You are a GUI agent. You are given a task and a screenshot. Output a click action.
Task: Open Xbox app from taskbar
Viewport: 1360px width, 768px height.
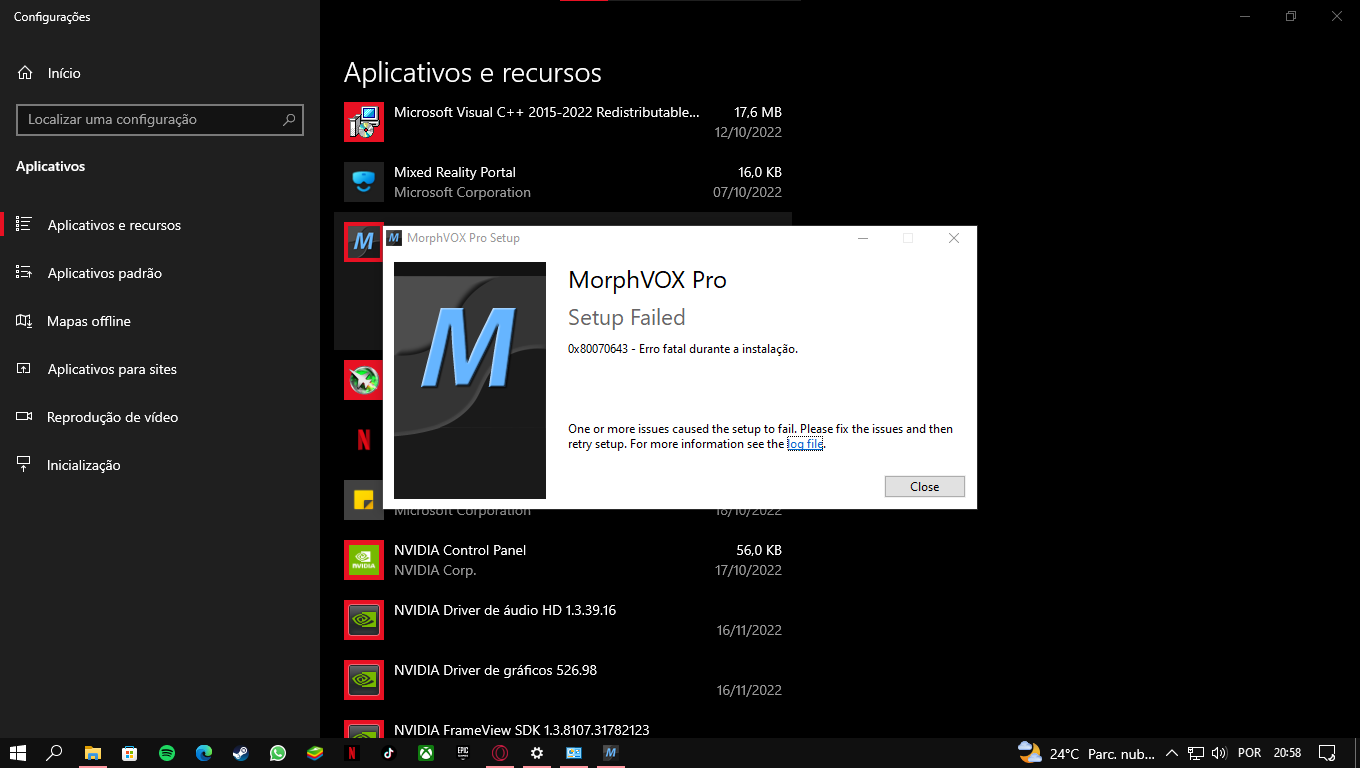pos(426,753)
